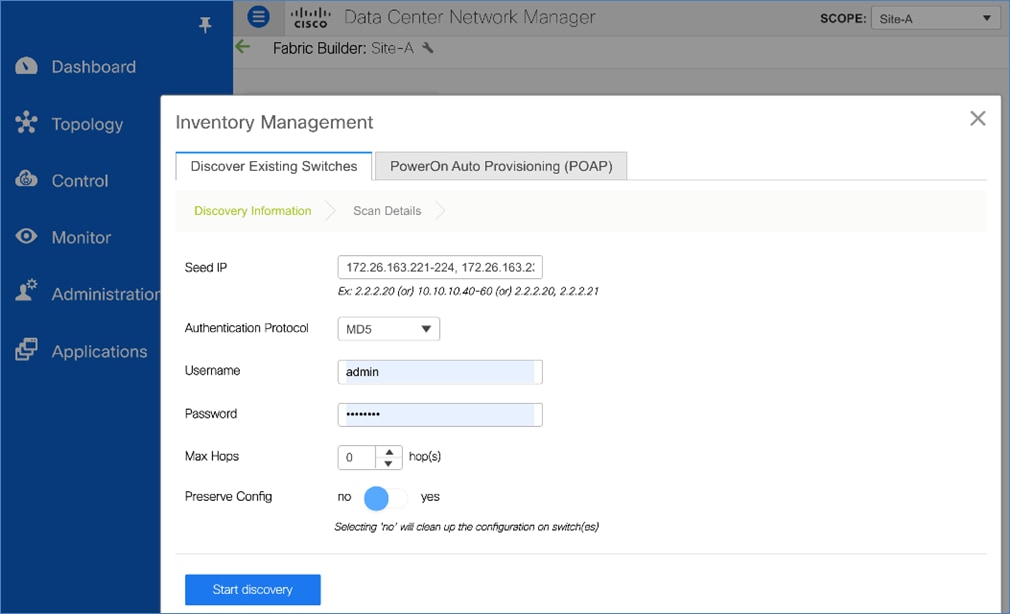This screenshot has width=1010, height=614.
Task: Click the pin icon in the sidebar
Action: [x=205, y=25]
